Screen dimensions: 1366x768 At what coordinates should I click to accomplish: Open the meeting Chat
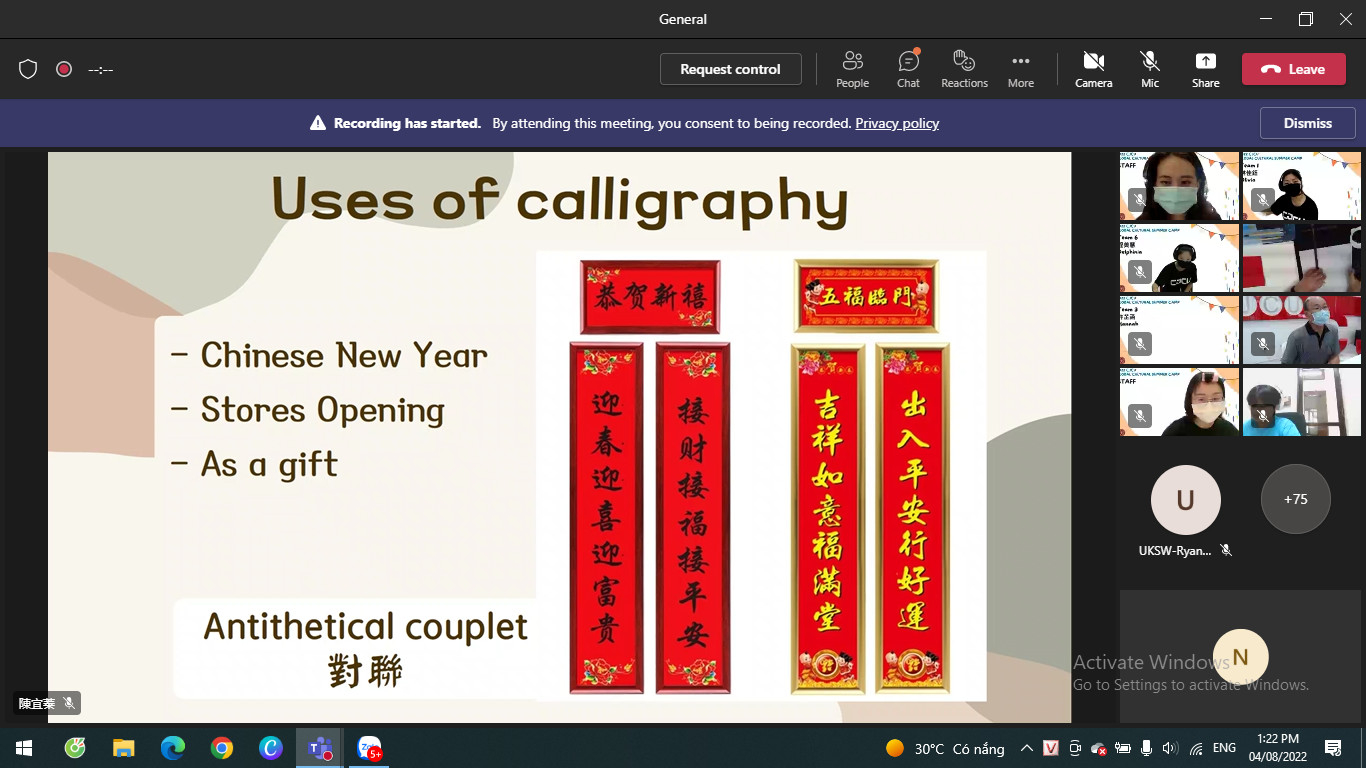(x=908, y=69)
